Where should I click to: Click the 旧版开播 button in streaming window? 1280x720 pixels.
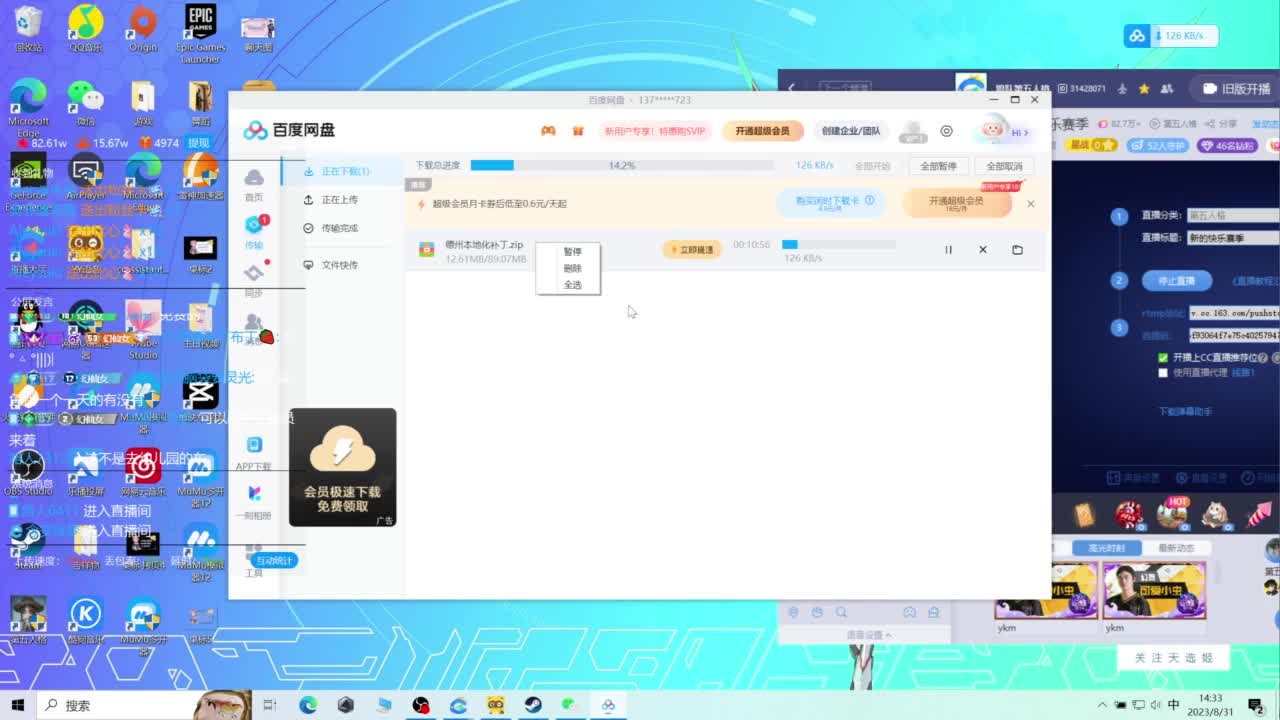coord(1239,89)
